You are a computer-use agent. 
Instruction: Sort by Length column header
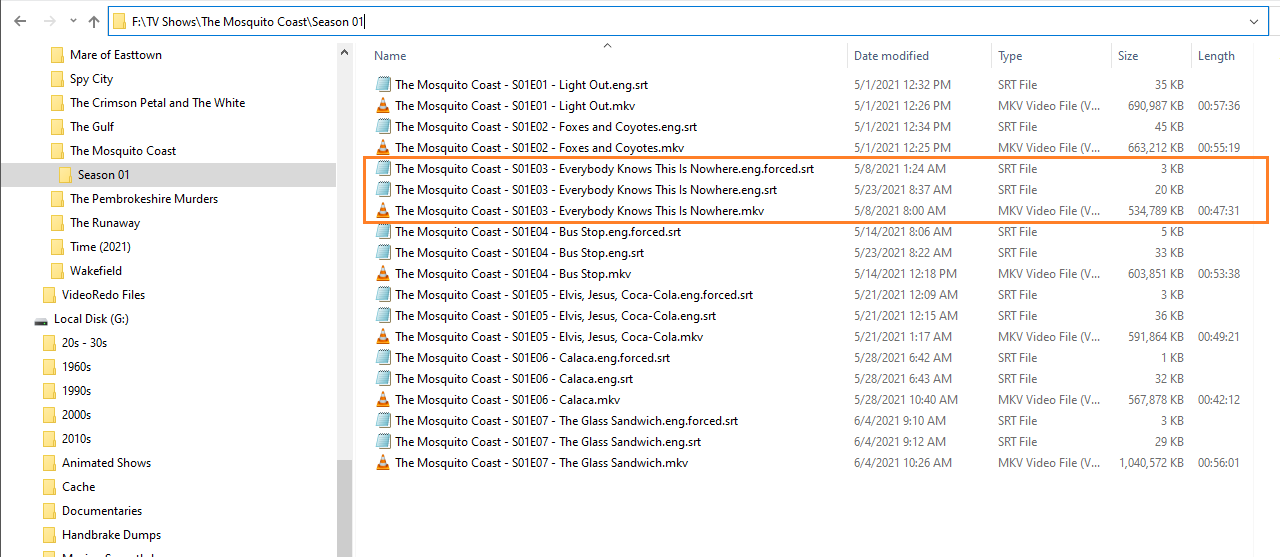coord(1216,56)
